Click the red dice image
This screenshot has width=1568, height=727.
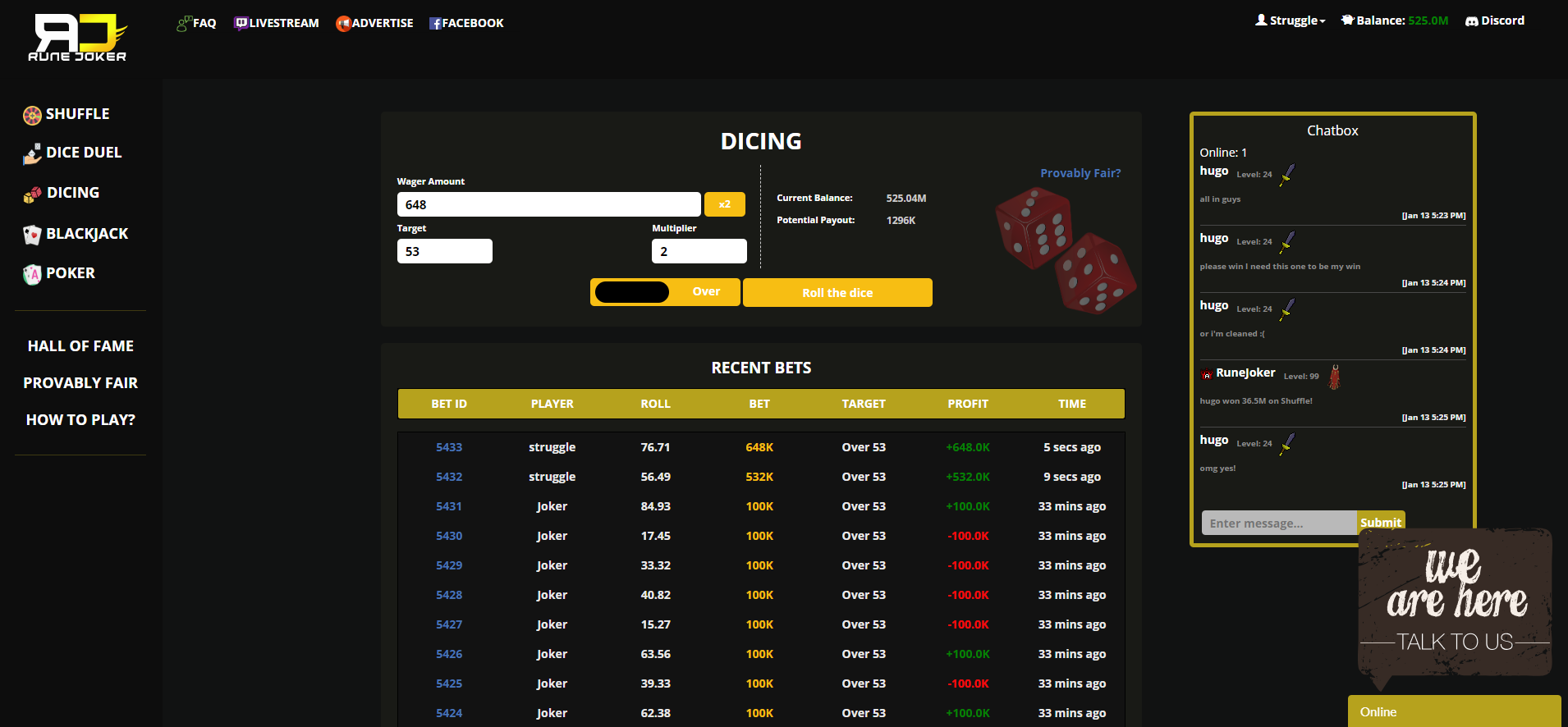click(1065, 250)
